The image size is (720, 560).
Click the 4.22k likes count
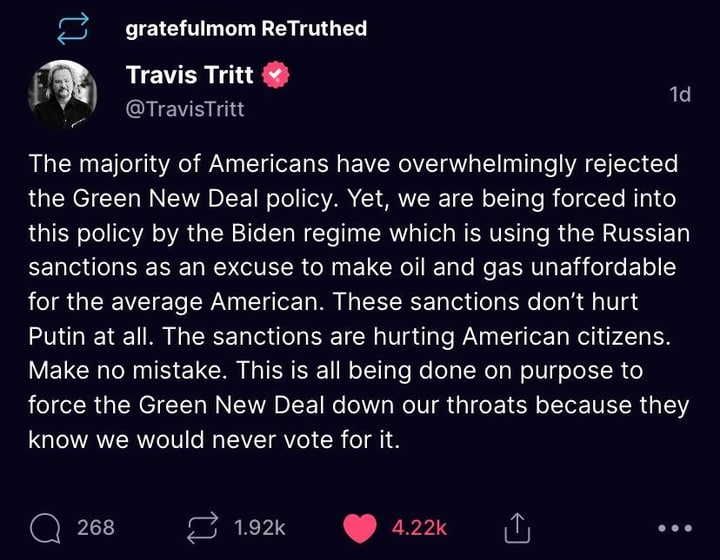pos(418,526)
